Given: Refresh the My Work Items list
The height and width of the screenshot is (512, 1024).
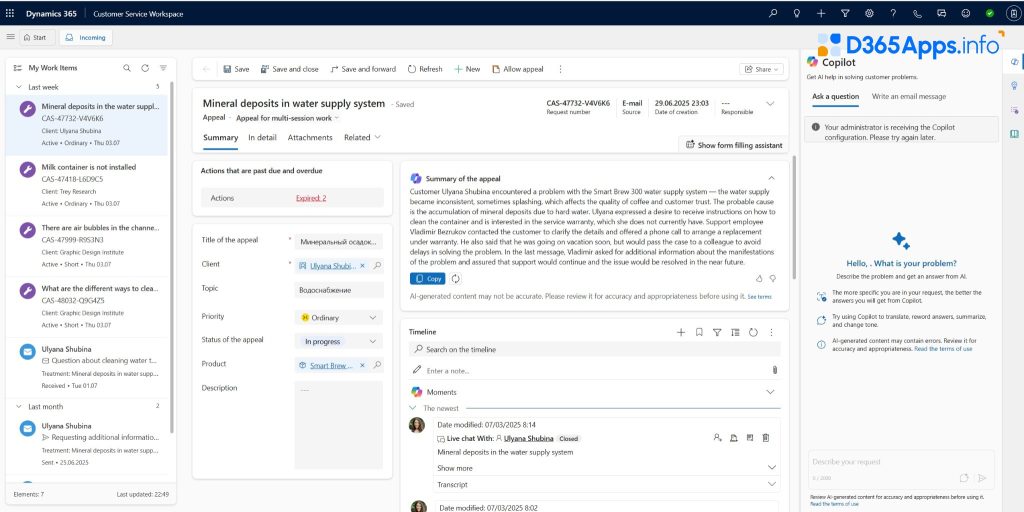Looking at the screenshot, I should point(145,68).
